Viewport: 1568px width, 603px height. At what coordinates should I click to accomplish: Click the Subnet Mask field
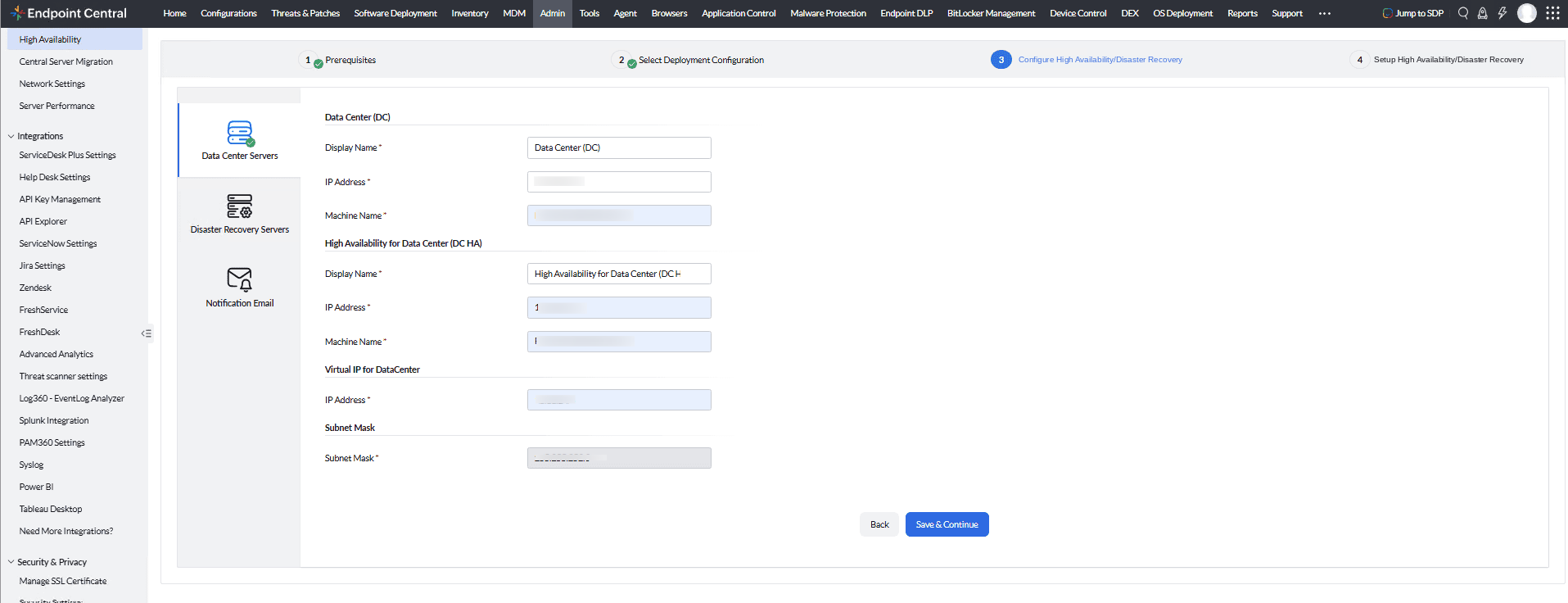pyautogui.click(x=619, y=458)
